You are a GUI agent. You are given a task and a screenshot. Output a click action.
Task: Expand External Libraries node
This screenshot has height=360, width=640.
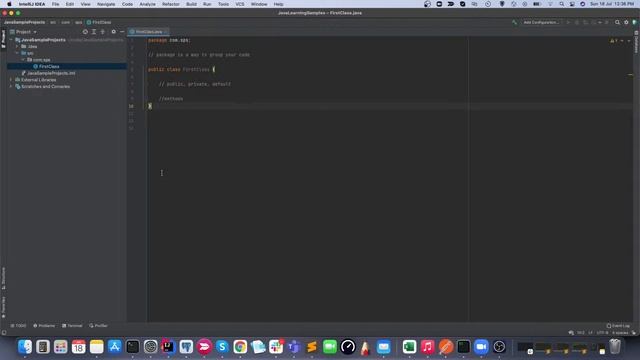[11, 80]
